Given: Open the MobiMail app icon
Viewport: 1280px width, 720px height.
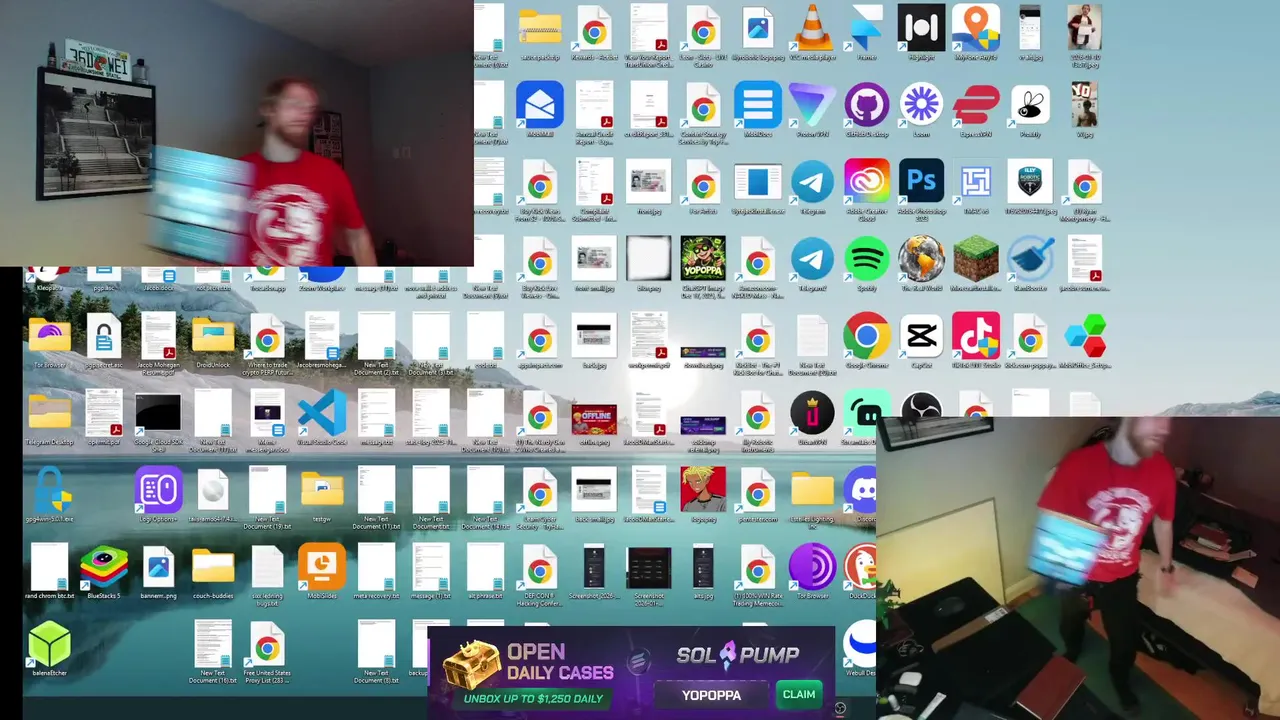Looking at the screenshot, I should [540, 105].
